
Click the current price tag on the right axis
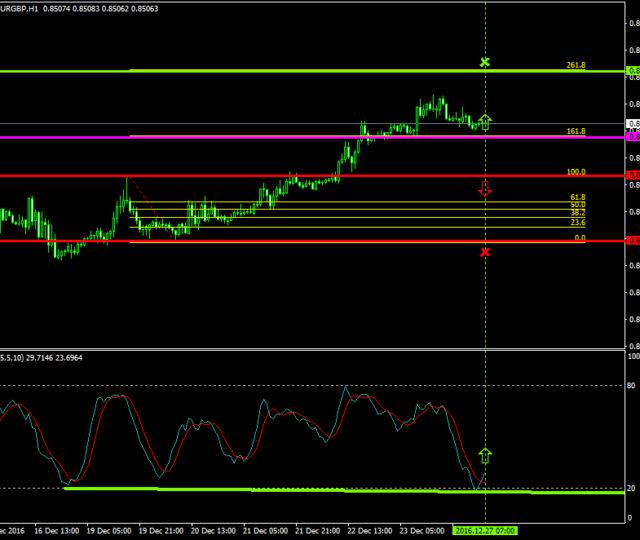coord(632,124)
